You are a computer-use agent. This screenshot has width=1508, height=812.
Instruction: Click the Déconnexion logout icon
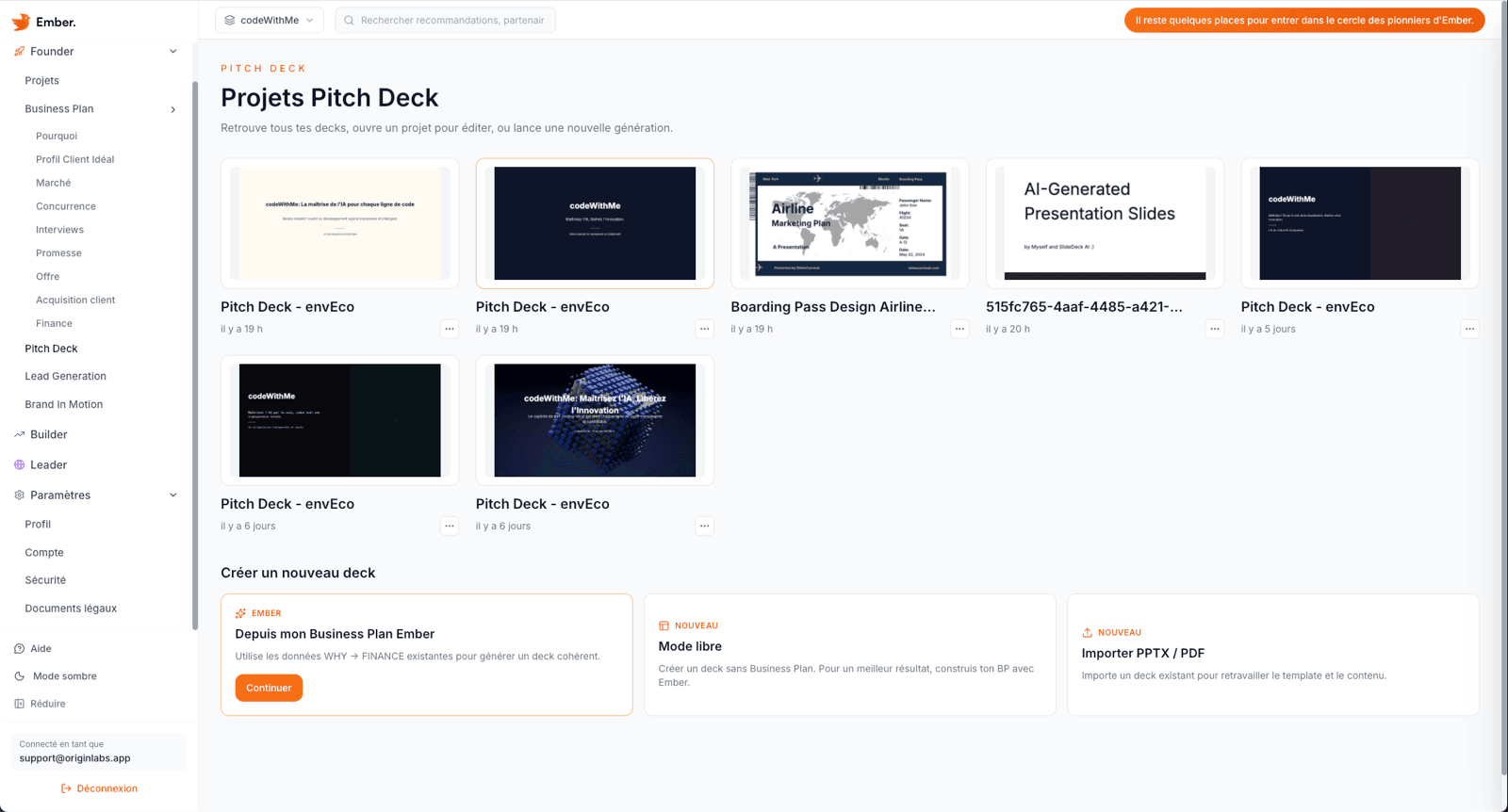[x=66, y=788]
